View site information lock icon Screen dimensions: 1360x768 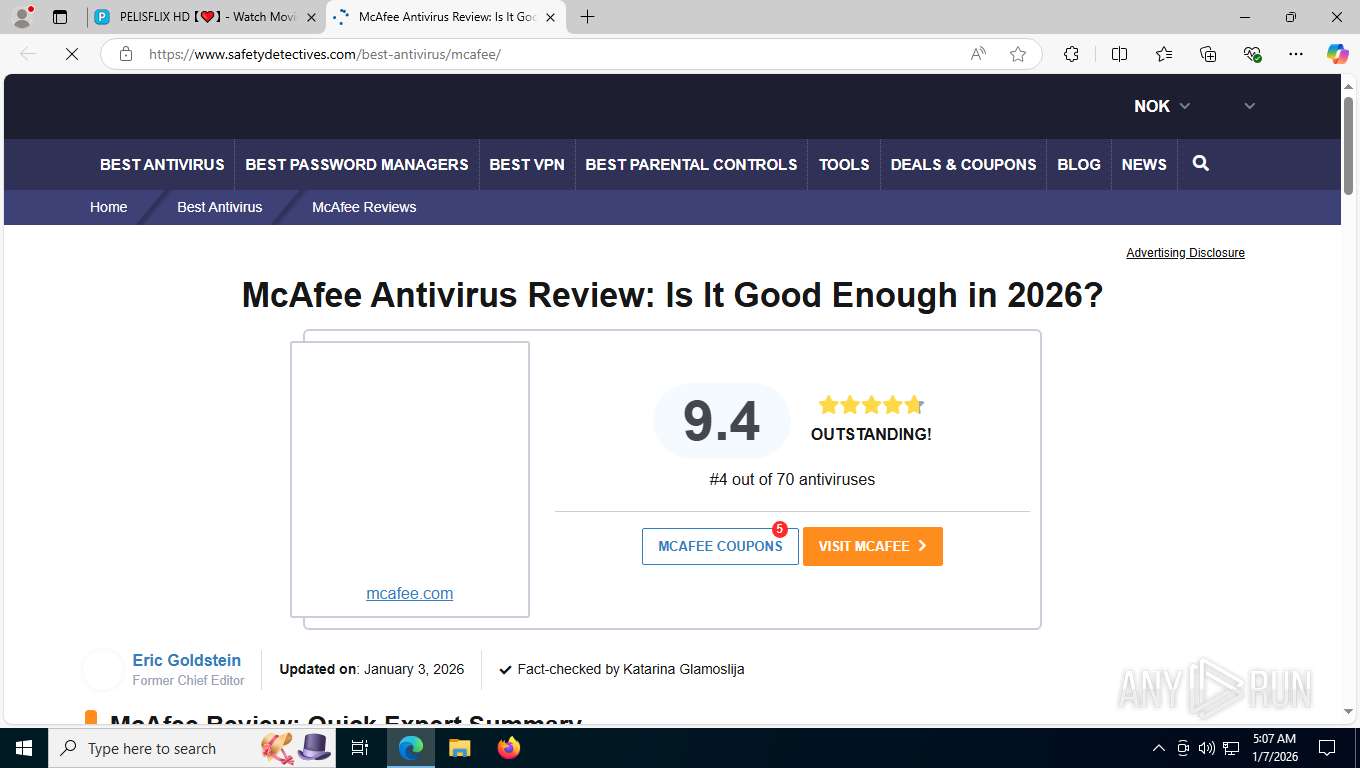point(126,54)
